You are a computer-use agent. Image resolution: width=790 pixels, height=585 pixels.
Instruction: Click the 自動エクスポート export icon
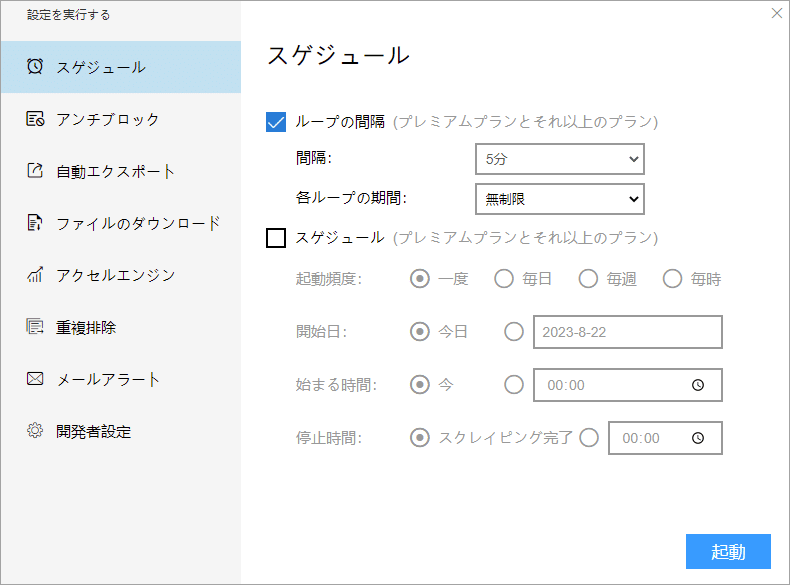point(35,171)
